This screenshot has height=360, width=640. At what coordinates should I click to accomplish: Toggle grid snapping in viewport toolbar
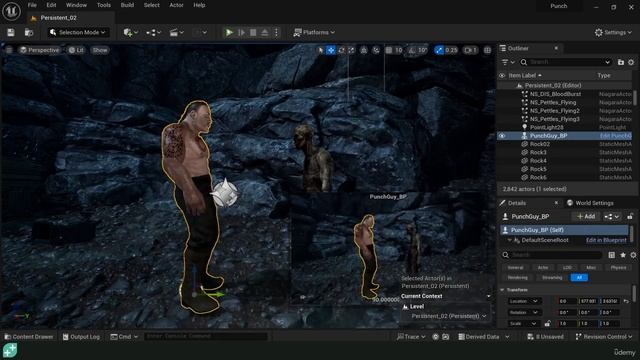click(389, 50)
